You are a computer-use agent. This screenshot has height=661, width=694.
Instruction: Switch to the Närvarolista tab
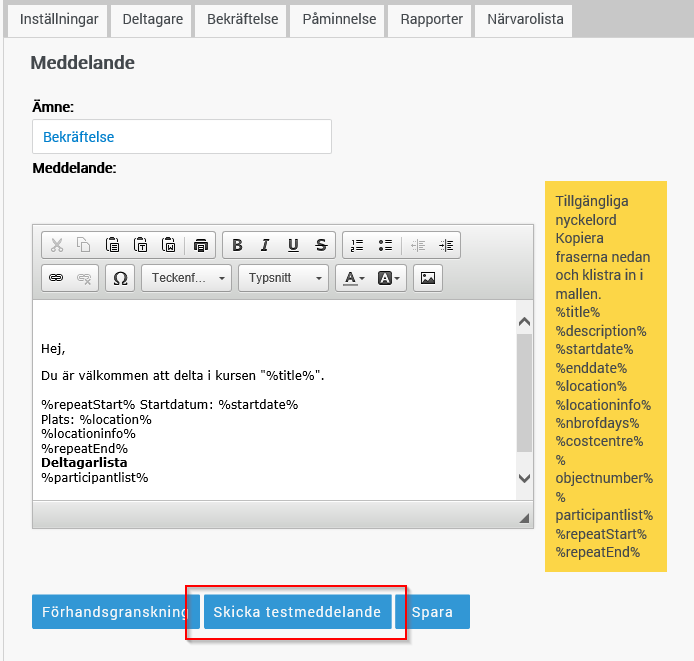click(x=525, y=20)
